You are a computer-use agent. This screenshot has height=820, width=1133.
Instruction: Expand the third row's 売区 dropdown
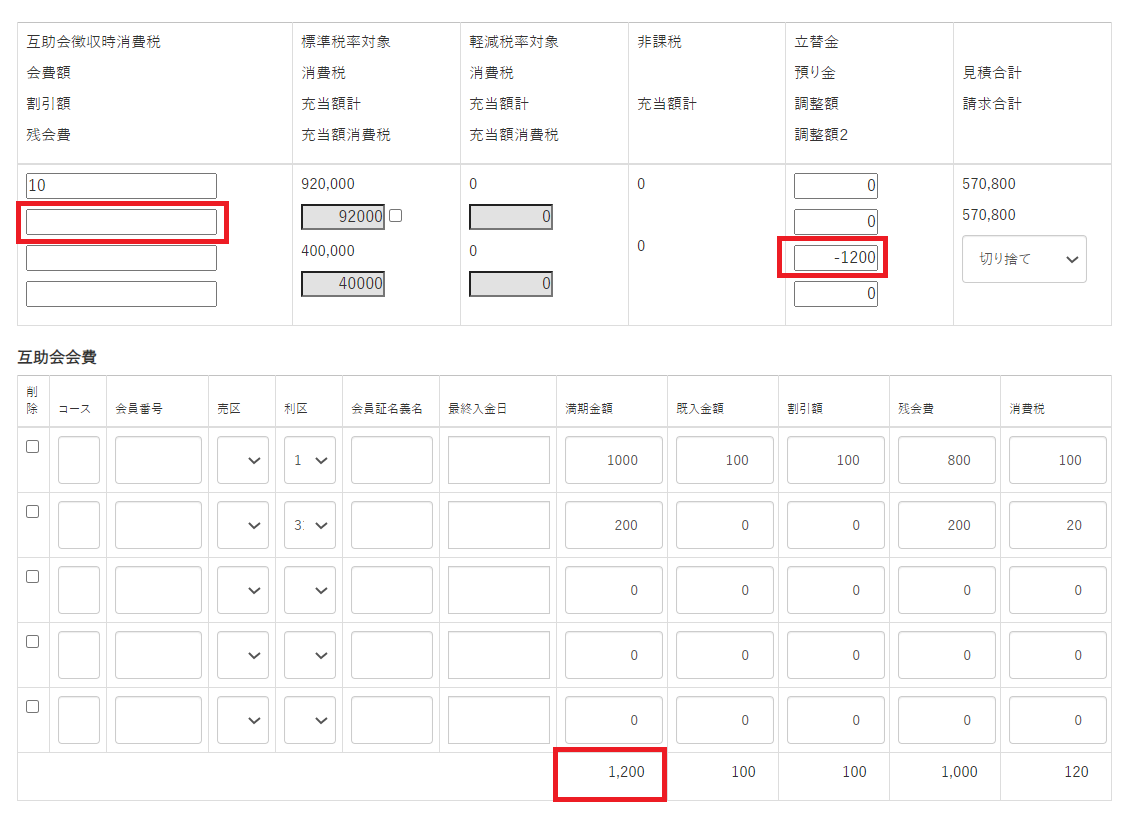click(243, 590)
